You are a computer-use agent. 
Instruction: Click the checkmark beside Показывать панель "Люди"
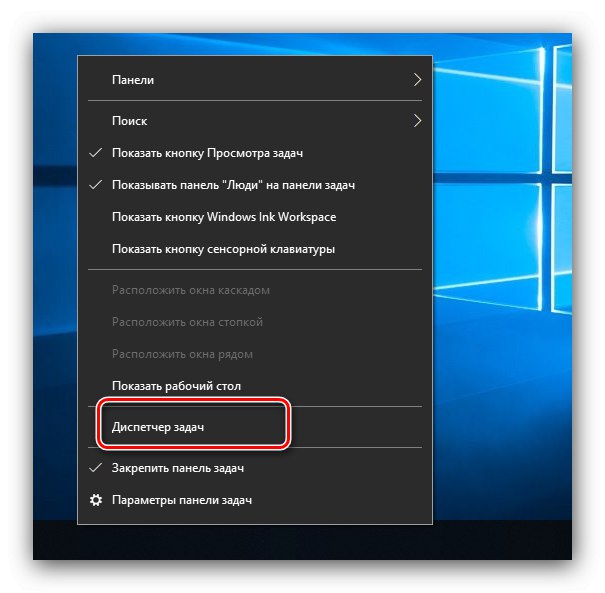coord(95,185)
